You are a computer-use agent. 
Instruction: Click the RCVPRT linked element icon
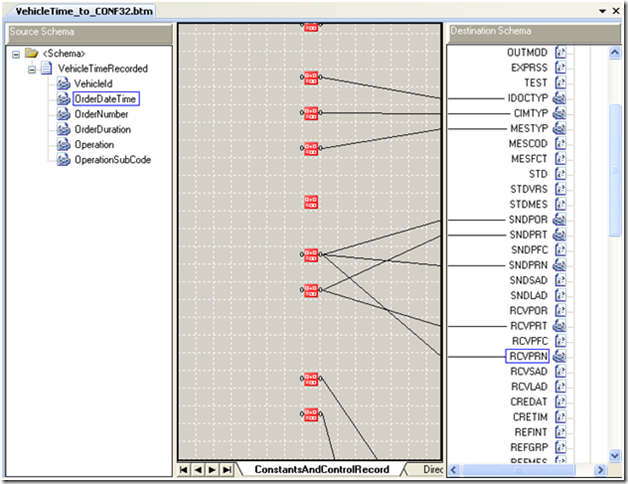pyautogui.click(x=560, y=326)
